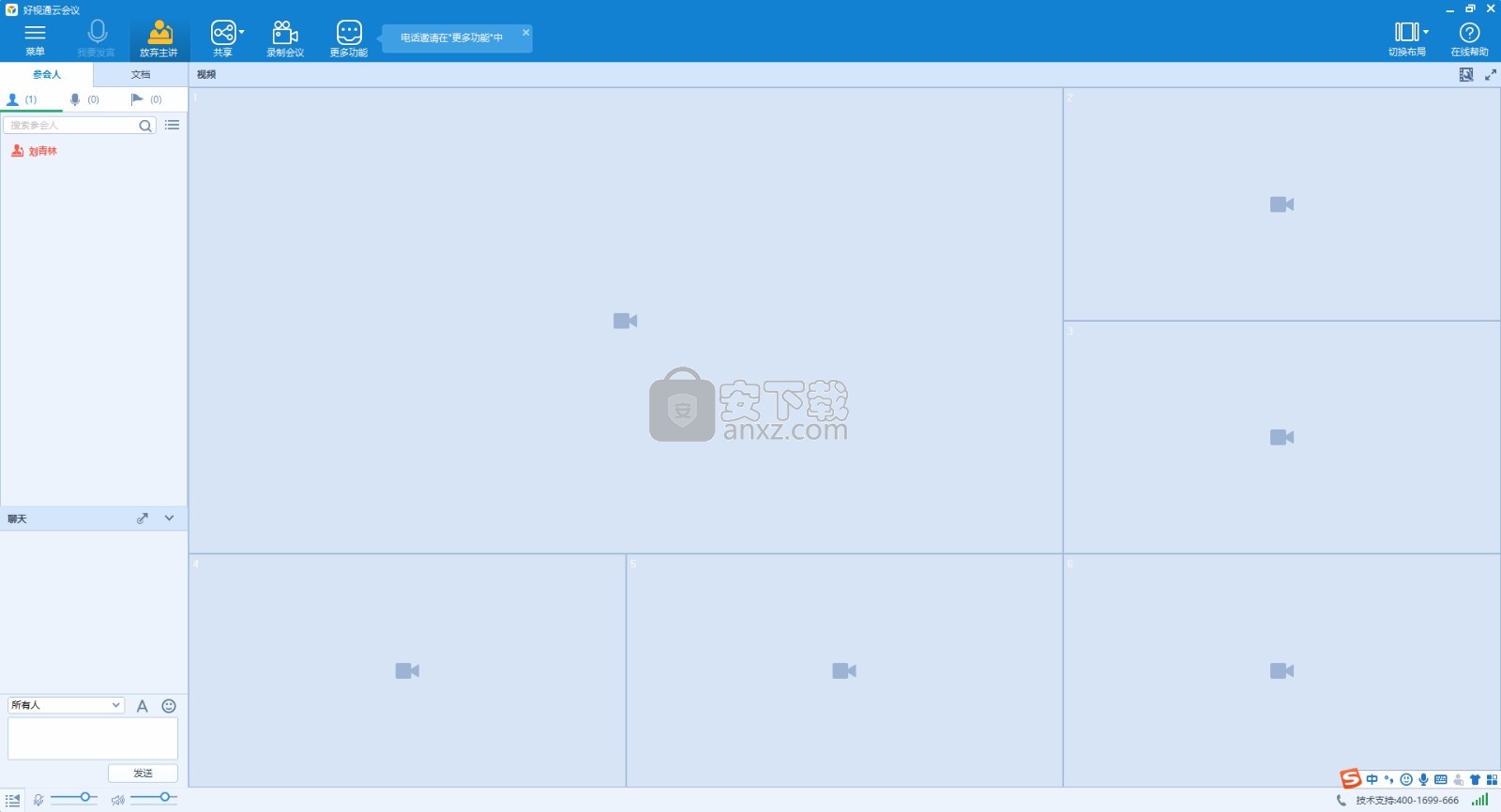This screenshot has height=812, width=1501.
Task: Select video pane 6 camera icon
Action: [1282, 670]
